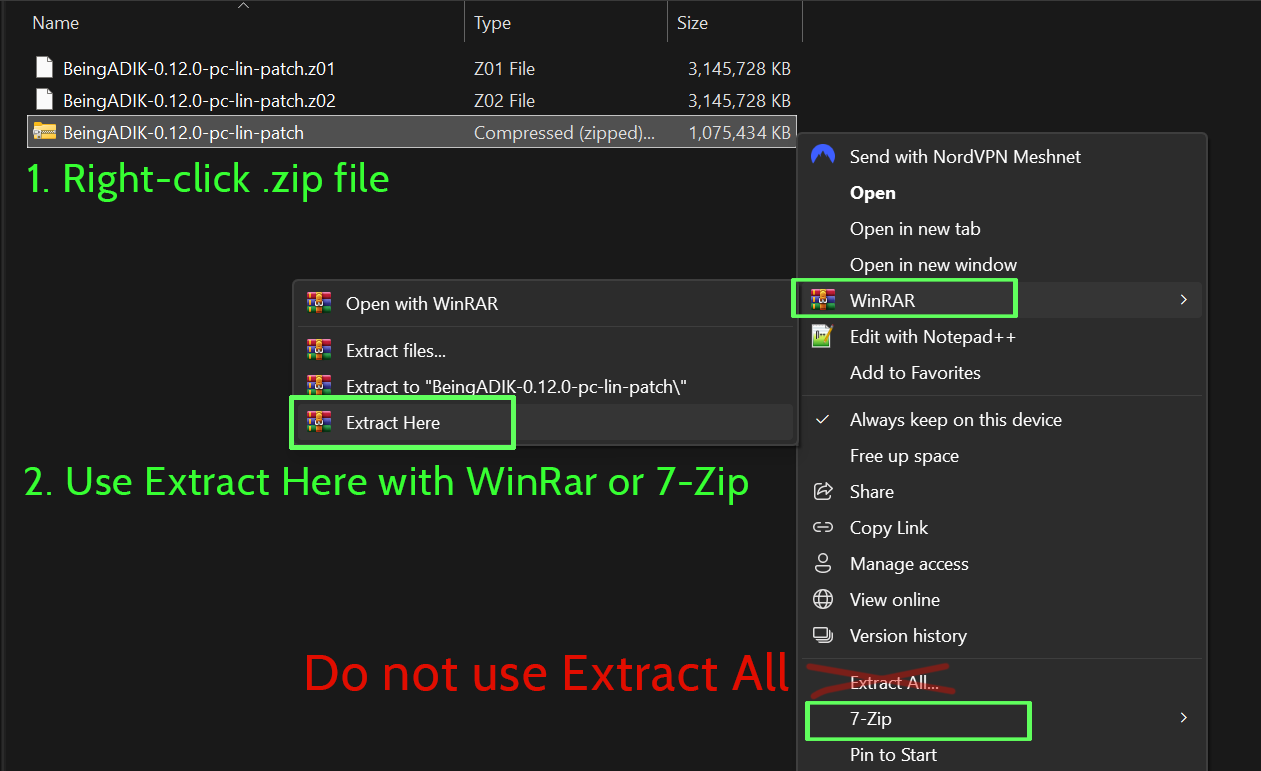Select View online entry
The height and width of the screenshot is (771, 1261).
[895, 599]
